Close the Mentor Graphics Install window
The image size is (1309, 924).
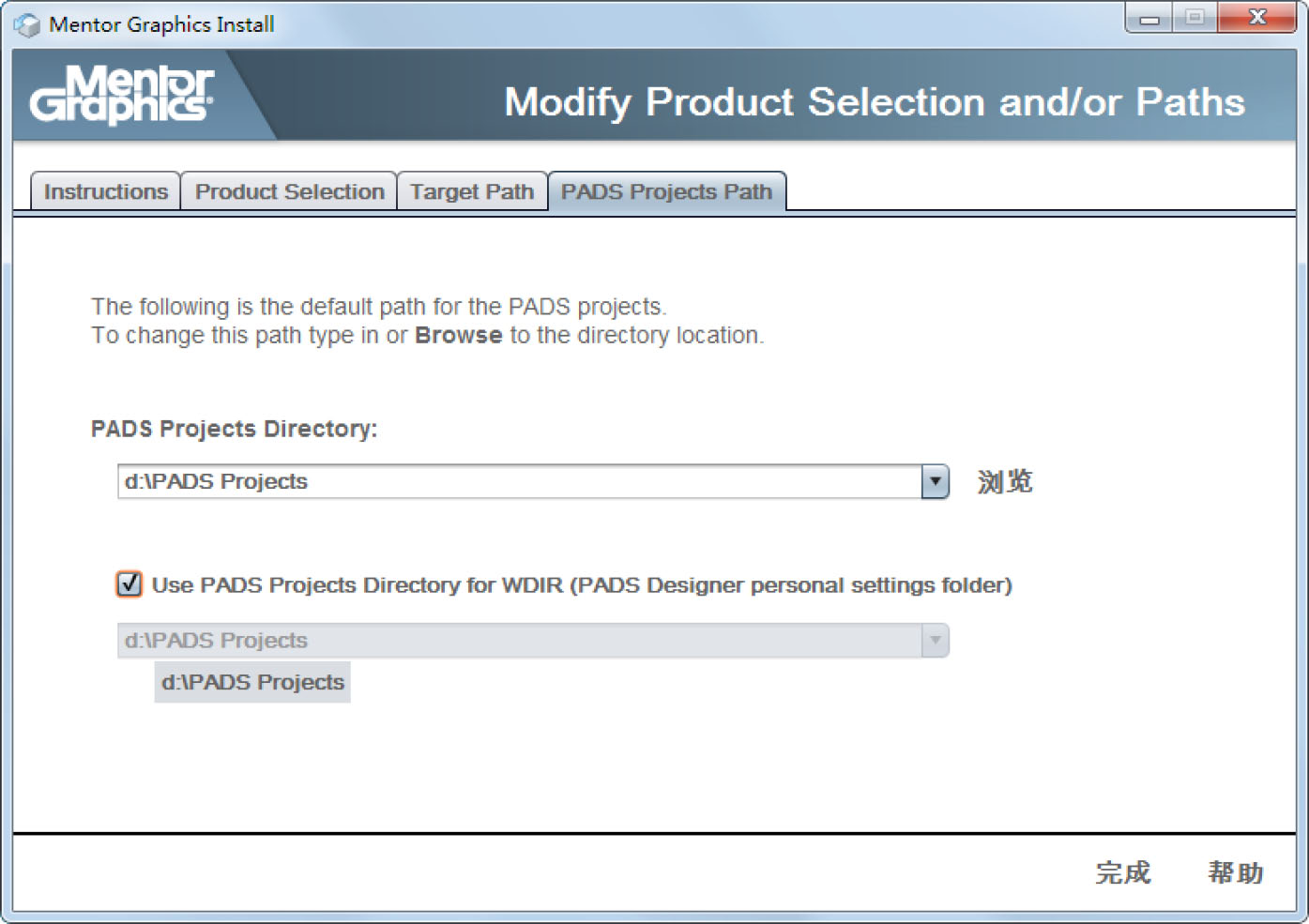[1257, 18]
